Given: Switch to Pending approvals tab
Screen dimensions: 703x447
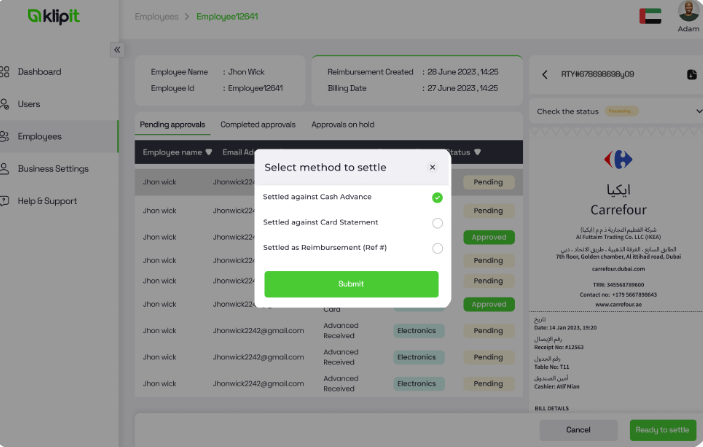Looking at the screenshot, I should 172,125.
